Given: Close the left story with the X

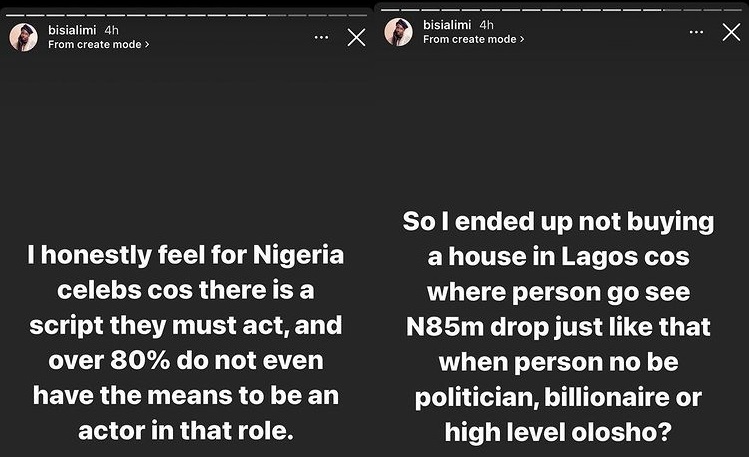Looking at the screenshot, I should tap(356, 38).
